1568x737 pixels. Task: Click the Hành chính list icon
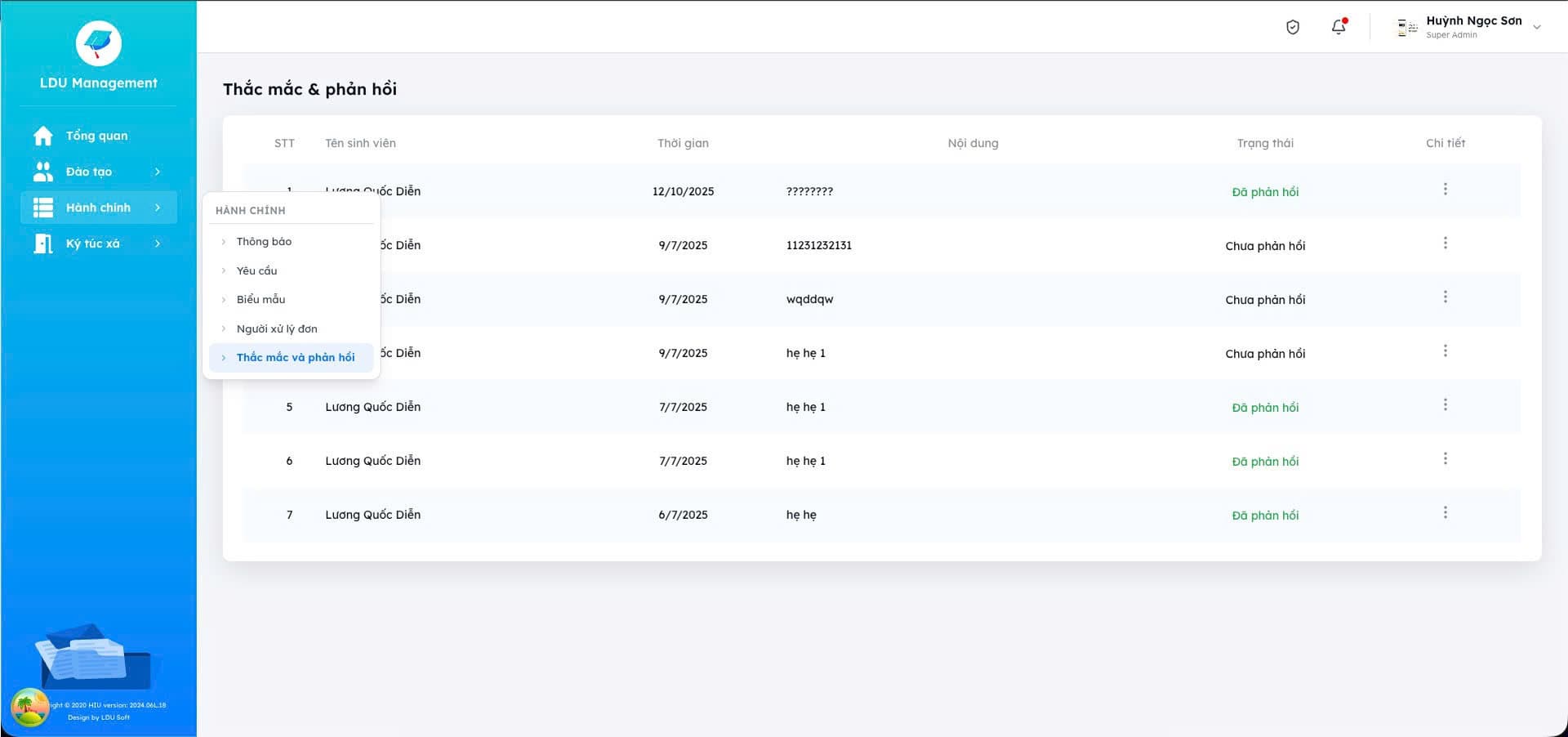(x=43, y=208)
